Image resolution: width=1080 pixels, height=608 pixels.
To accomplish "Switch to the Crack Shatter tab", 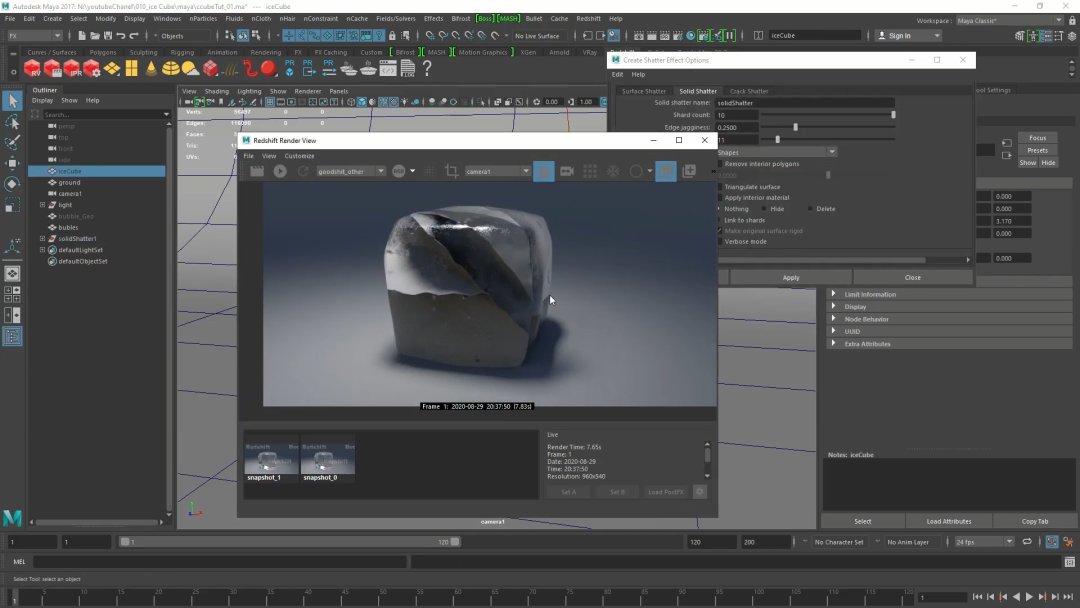I will coord(749,91).
